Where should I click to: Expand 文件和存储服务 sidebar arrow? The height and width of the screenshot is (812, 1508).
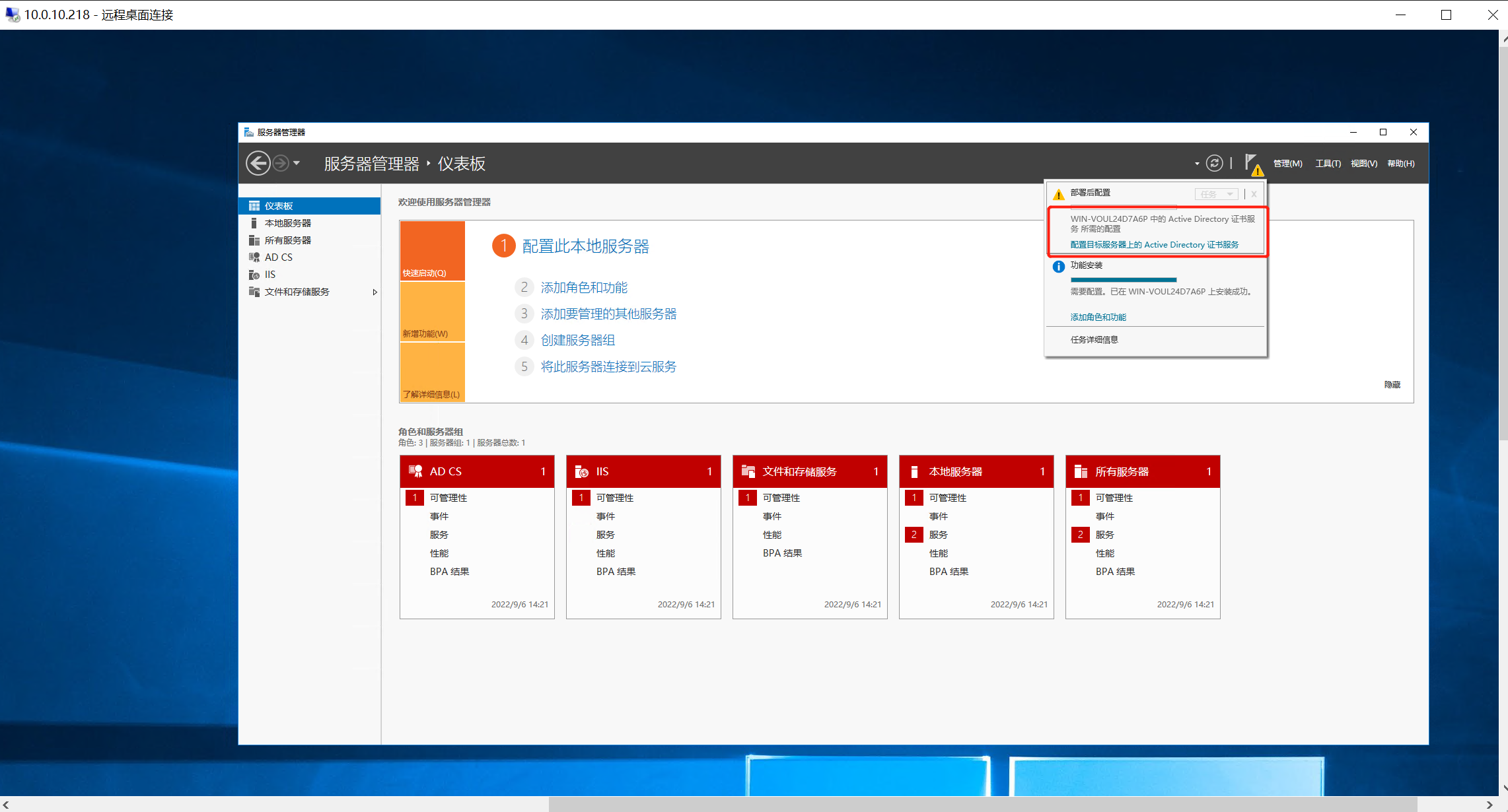coord(375,292)
